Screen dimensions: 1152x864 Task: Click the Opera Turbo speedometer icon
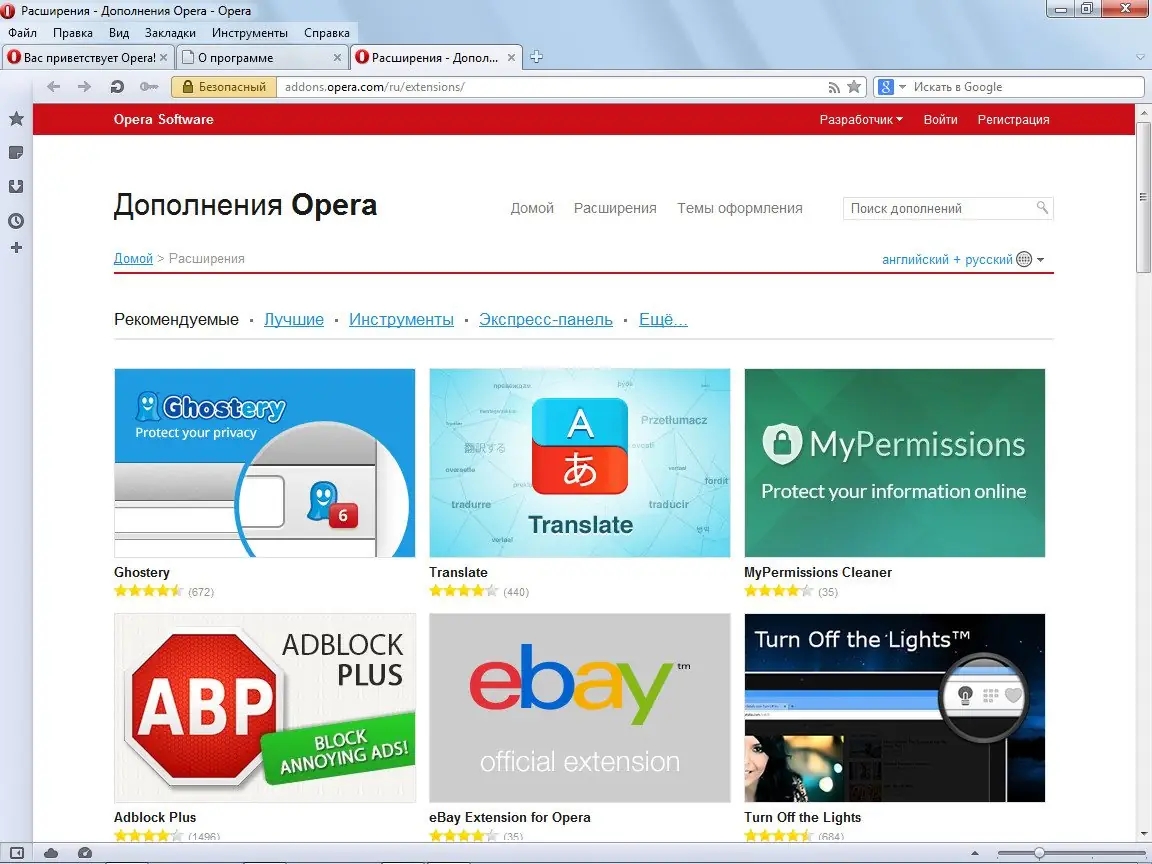(x=85, y=853)
